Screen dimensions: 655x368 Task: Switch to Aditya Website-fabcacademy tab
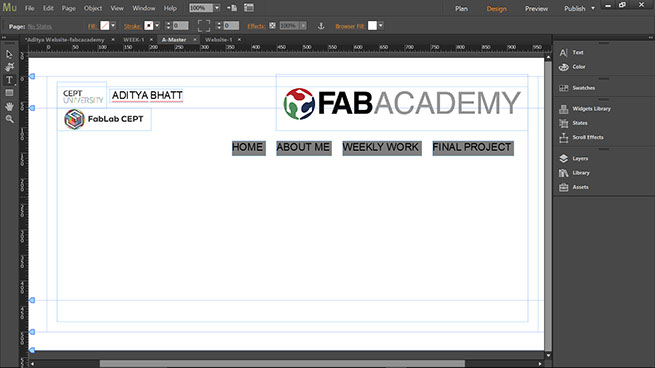point(65,40)
